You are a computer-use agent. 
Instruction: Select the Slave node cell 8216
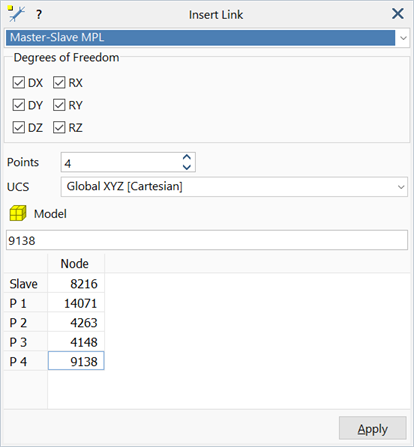pyautogui.click(x=76, y=284)
